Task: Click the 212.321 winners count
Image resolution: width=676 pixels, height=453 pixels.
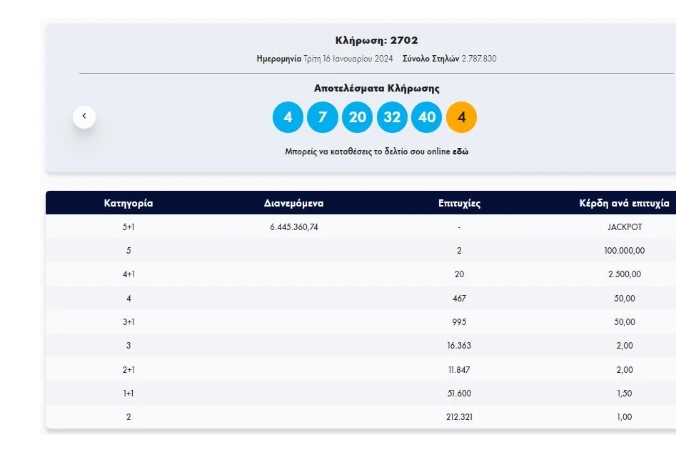Action: point(459,417)
